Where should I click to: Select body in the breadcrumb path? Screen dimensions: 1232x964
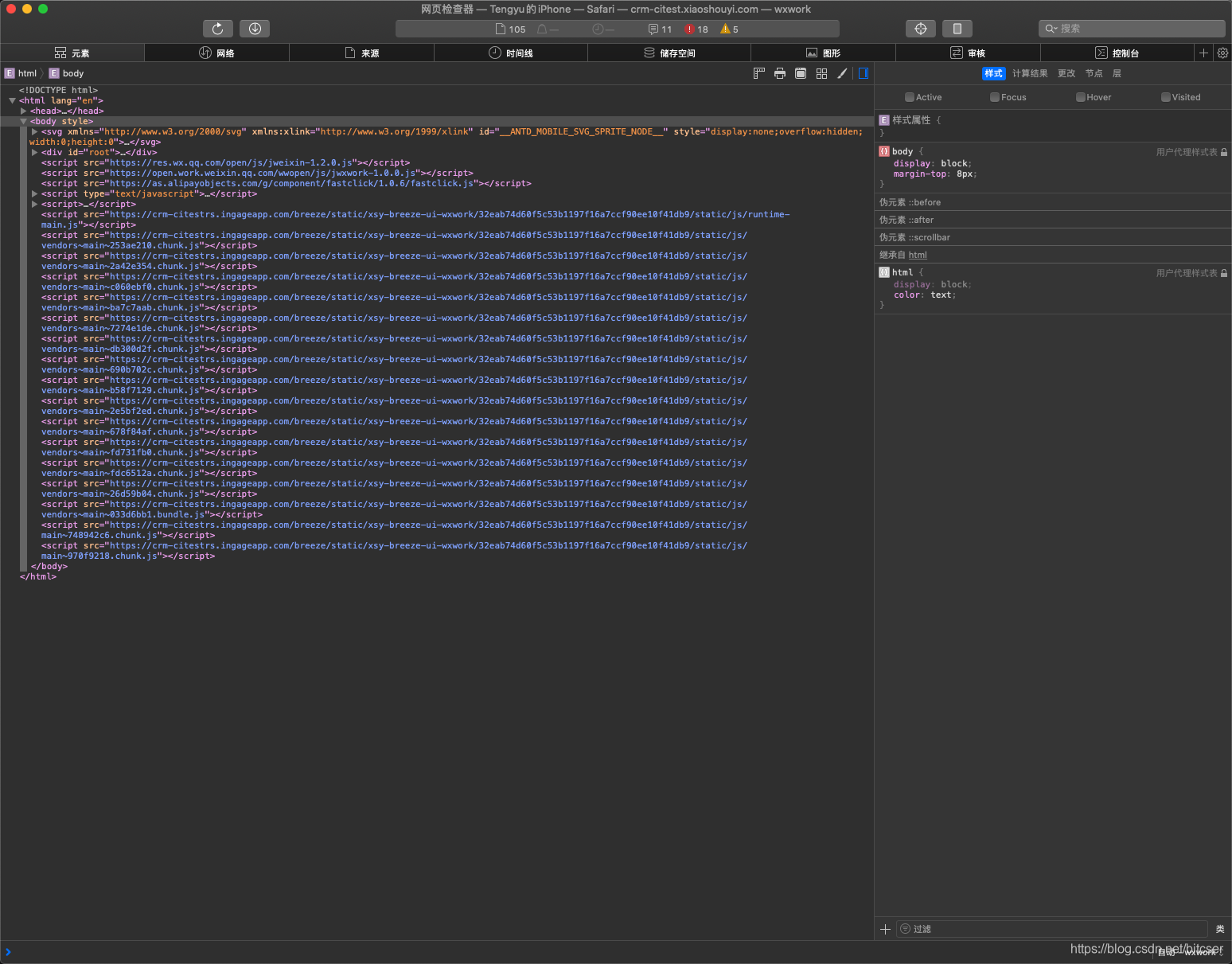(x=67, y=73)
